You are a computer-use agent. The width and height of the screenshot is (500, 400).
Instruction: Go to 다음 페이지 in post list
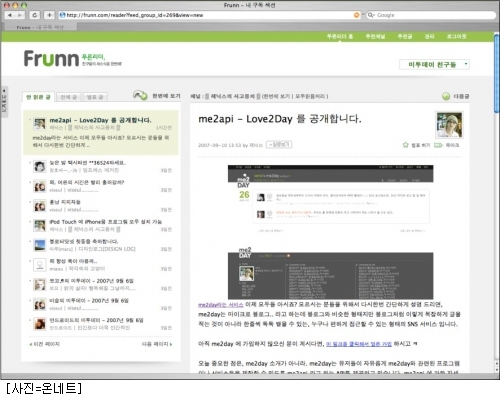(x=157, y=344)
